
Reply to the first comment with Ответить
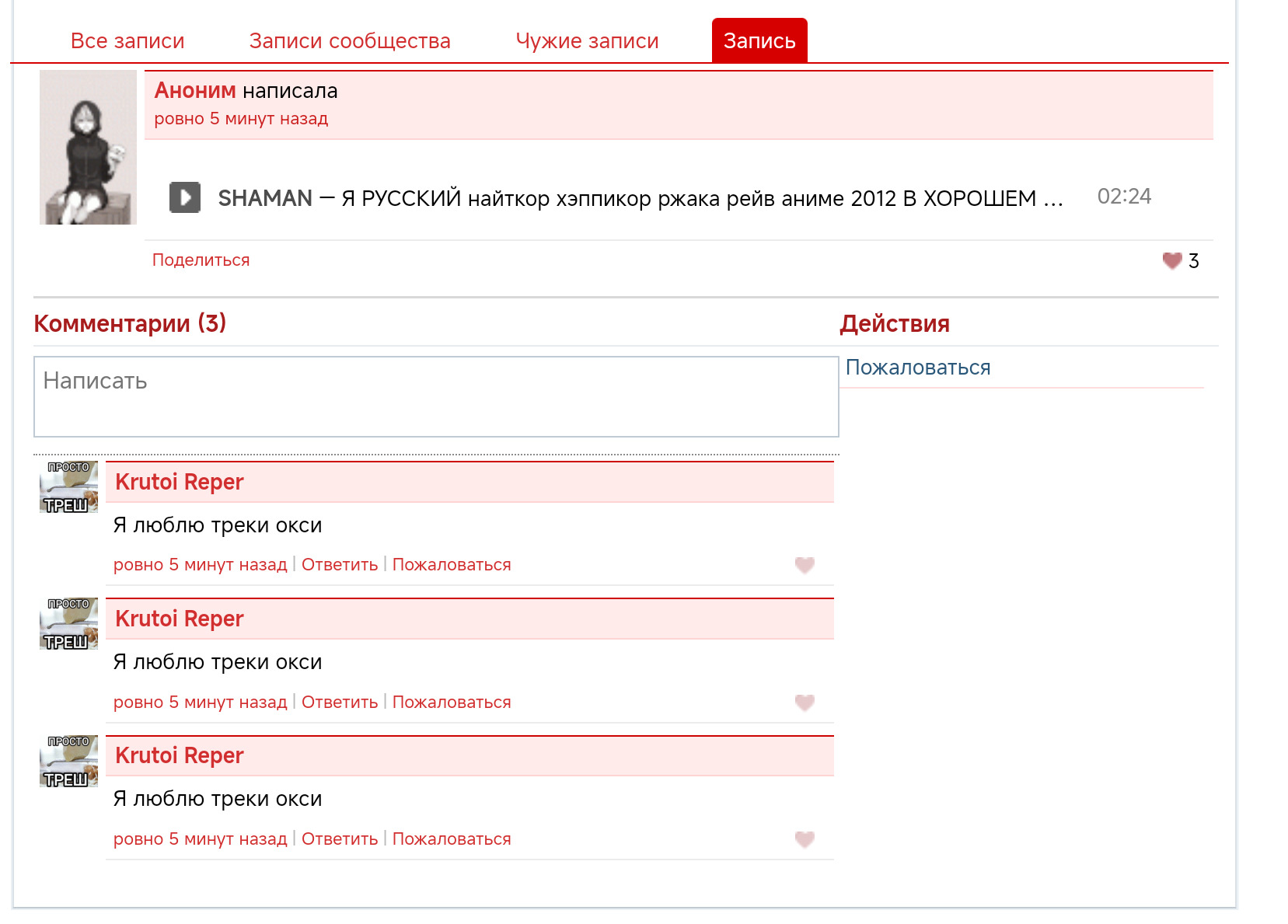tap(339, 565)
